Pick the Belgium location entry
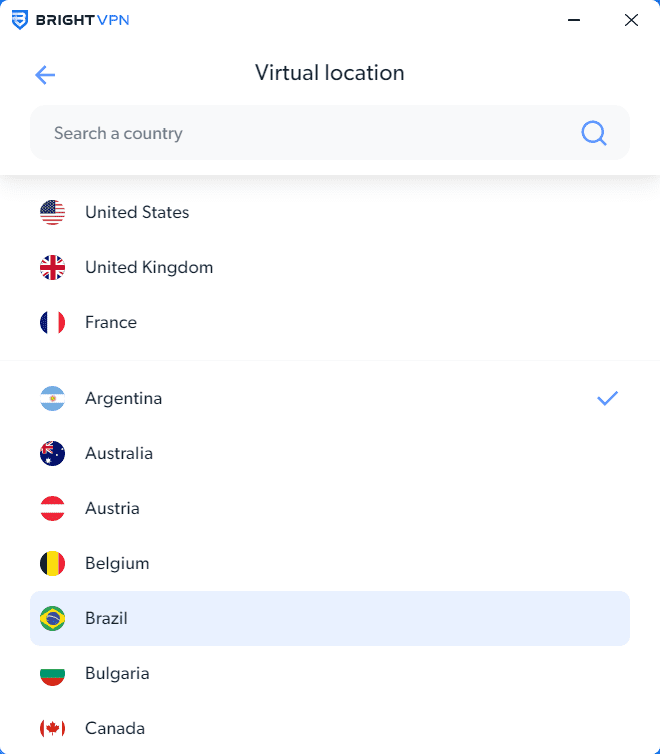Viewport: 660px width, 754px height. pos(117,563)
